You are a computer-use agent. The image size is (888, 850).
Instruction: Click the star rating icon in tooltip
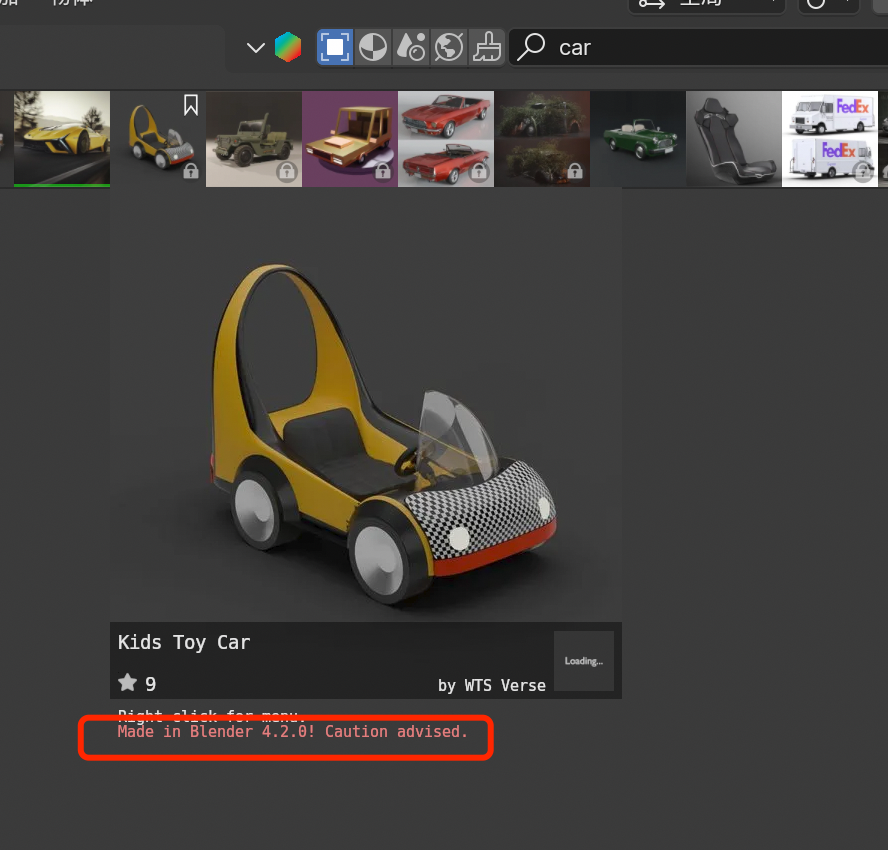[x=128, y=683]
